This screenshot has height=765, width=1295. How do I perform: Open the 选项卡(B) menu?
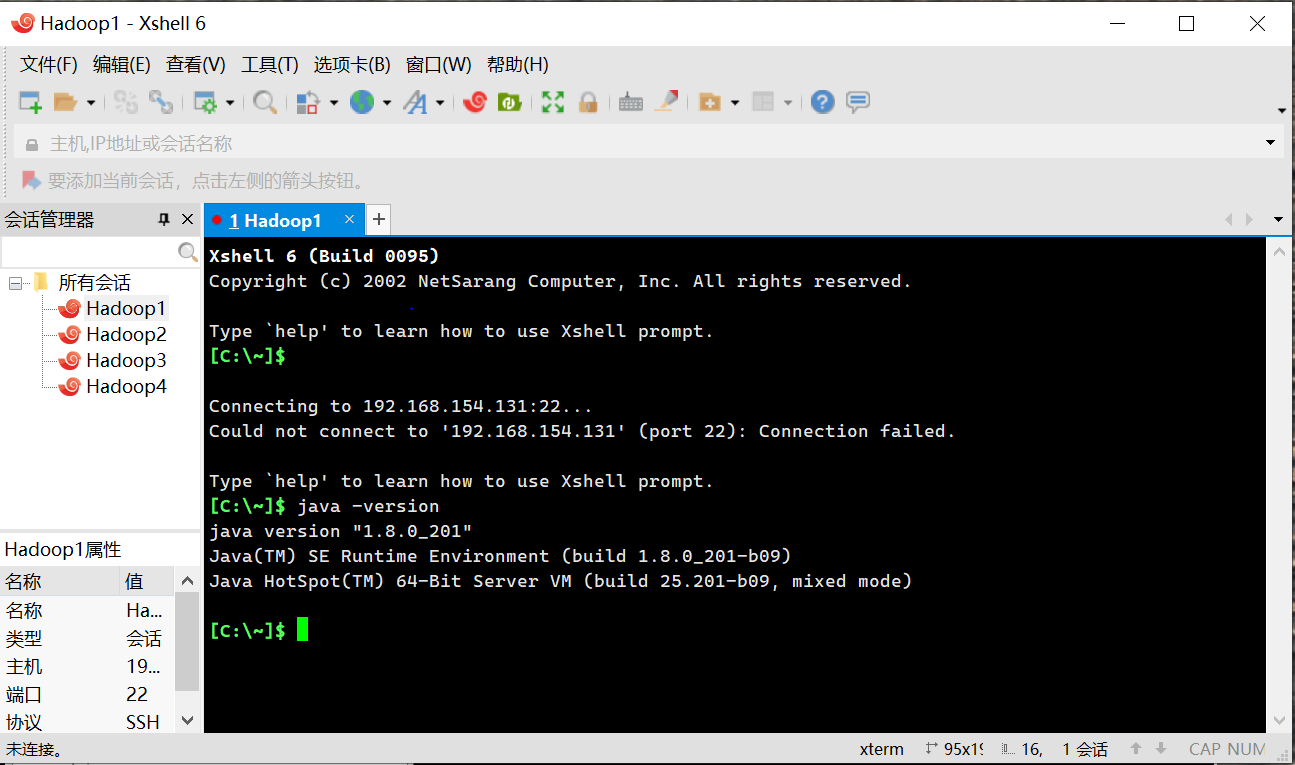point(352,65)
